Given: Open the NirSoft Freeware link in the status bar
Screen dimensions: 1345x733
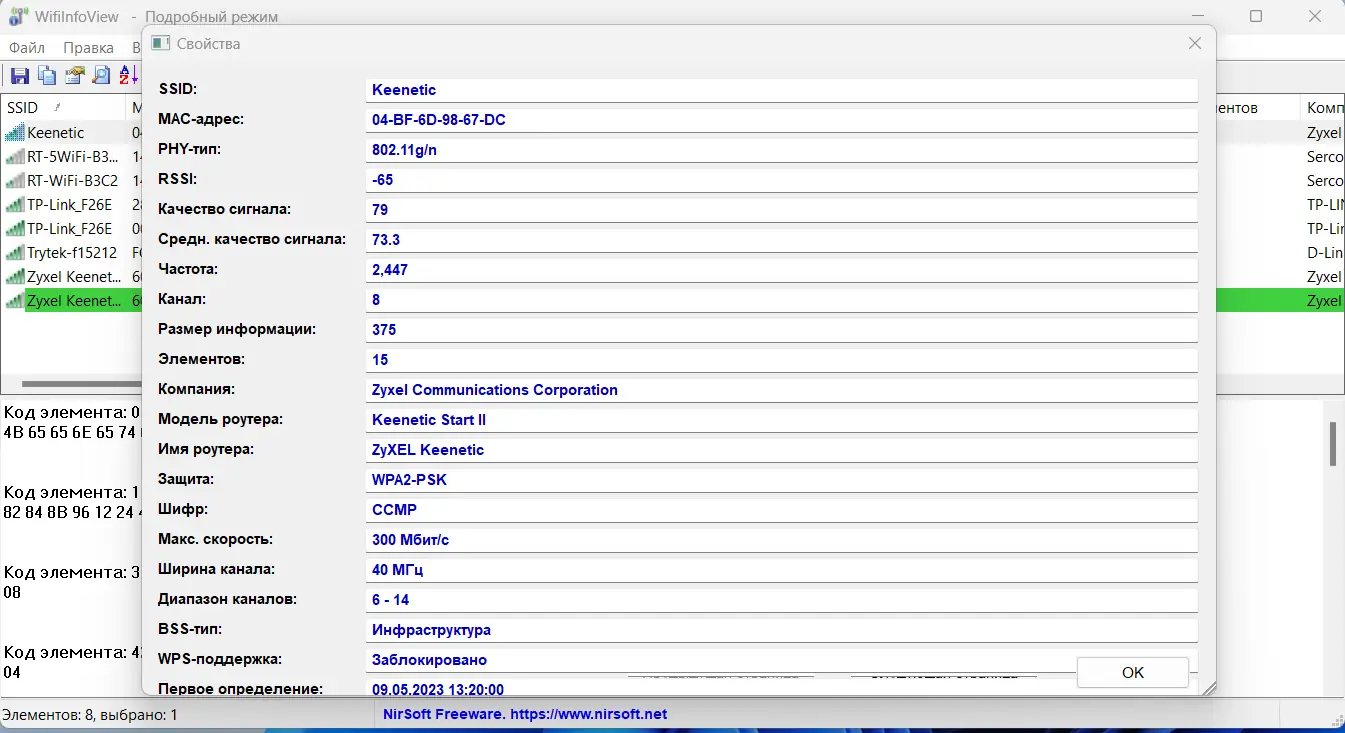Looking at the screenshot, I should pos(525,714).
